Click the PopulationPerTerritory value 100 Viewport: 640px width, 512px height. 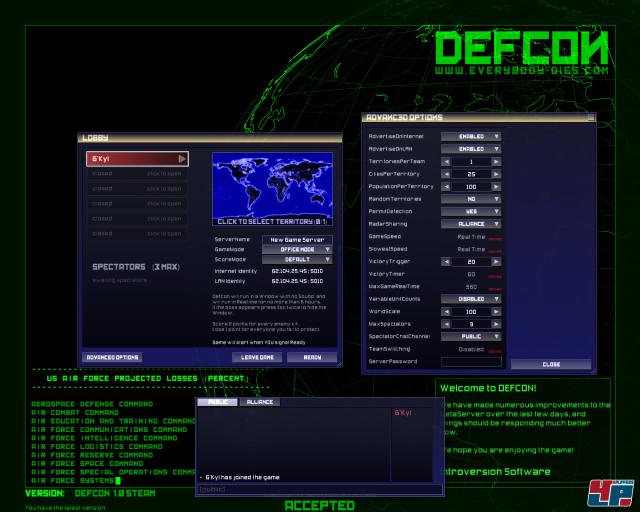point(471,187)
